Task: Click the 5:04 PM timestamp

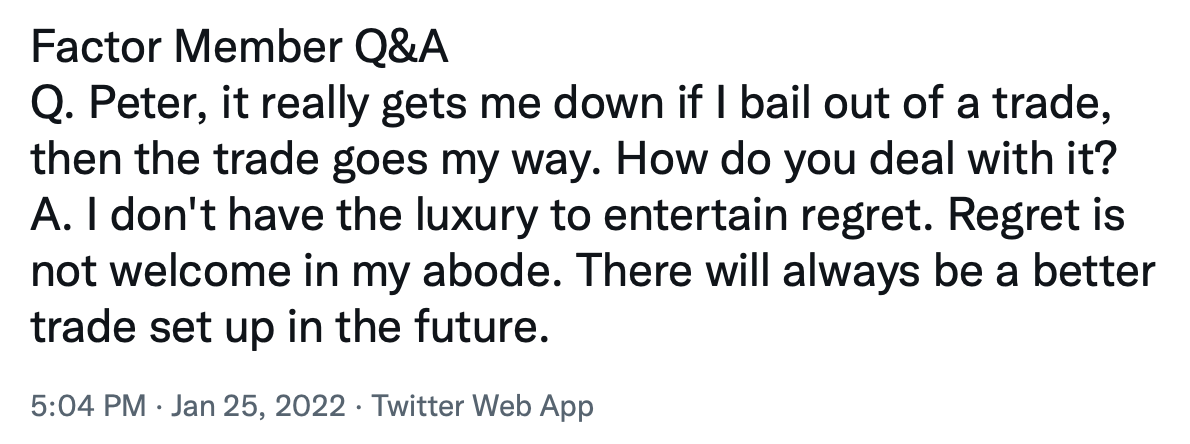Action: tap(88, 406)
